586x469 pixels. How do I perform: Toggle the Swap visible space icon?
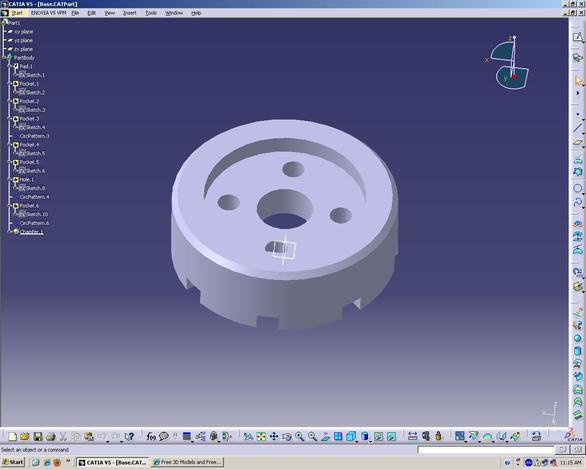391,436
